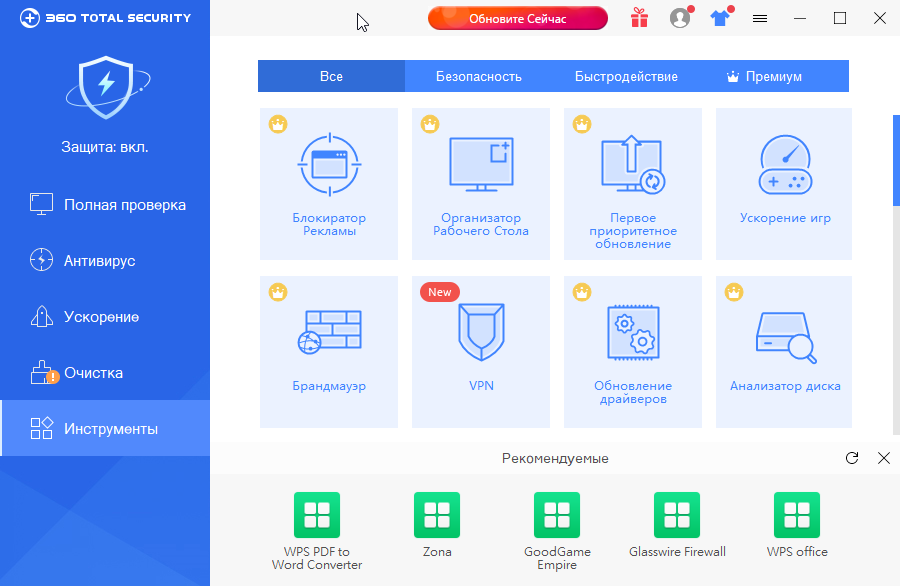
Task: Switch to the Безопасность tab
Action: 479,76
